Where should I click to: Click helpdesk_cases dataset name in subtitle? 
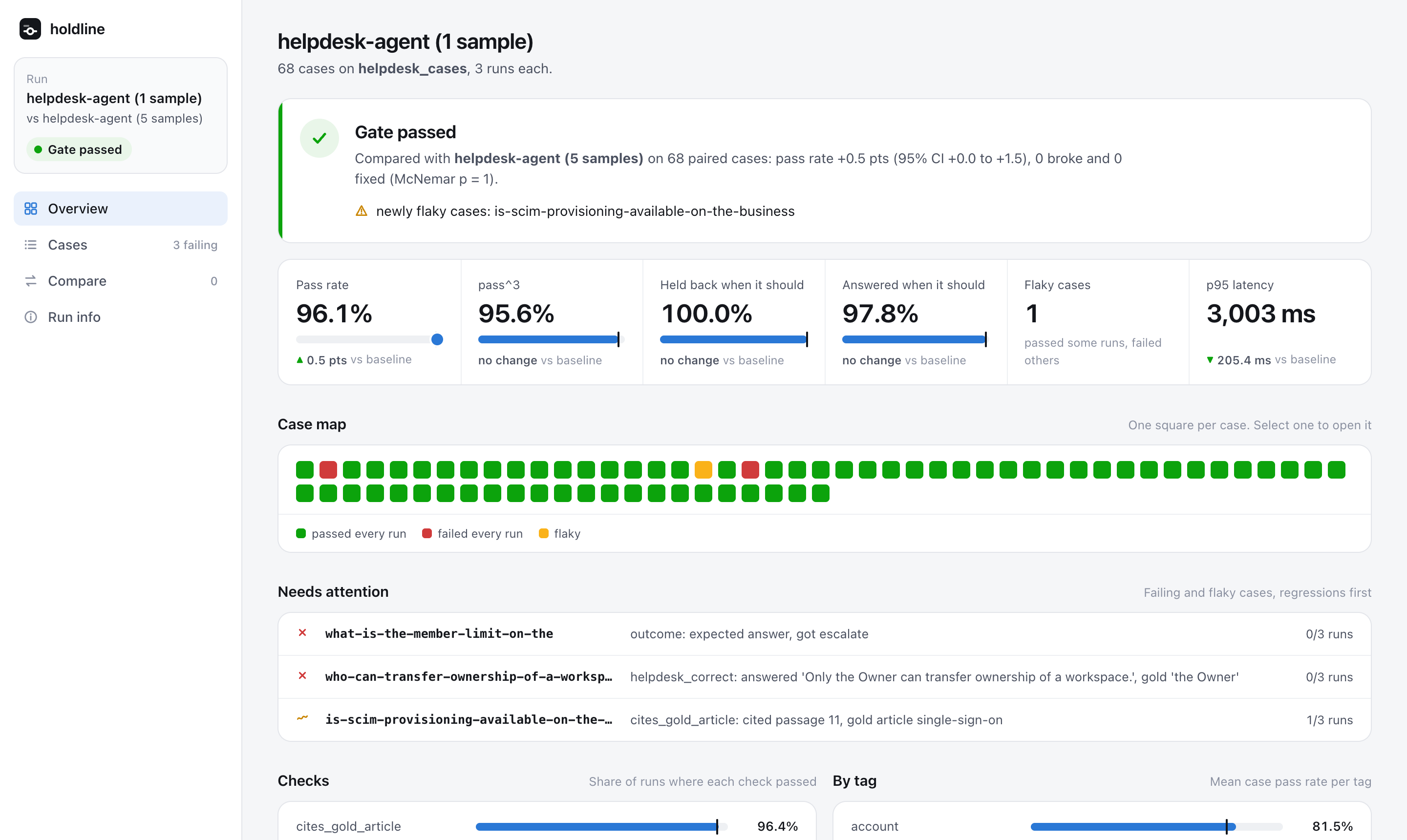pyautogui.click(x=412, y=68)
